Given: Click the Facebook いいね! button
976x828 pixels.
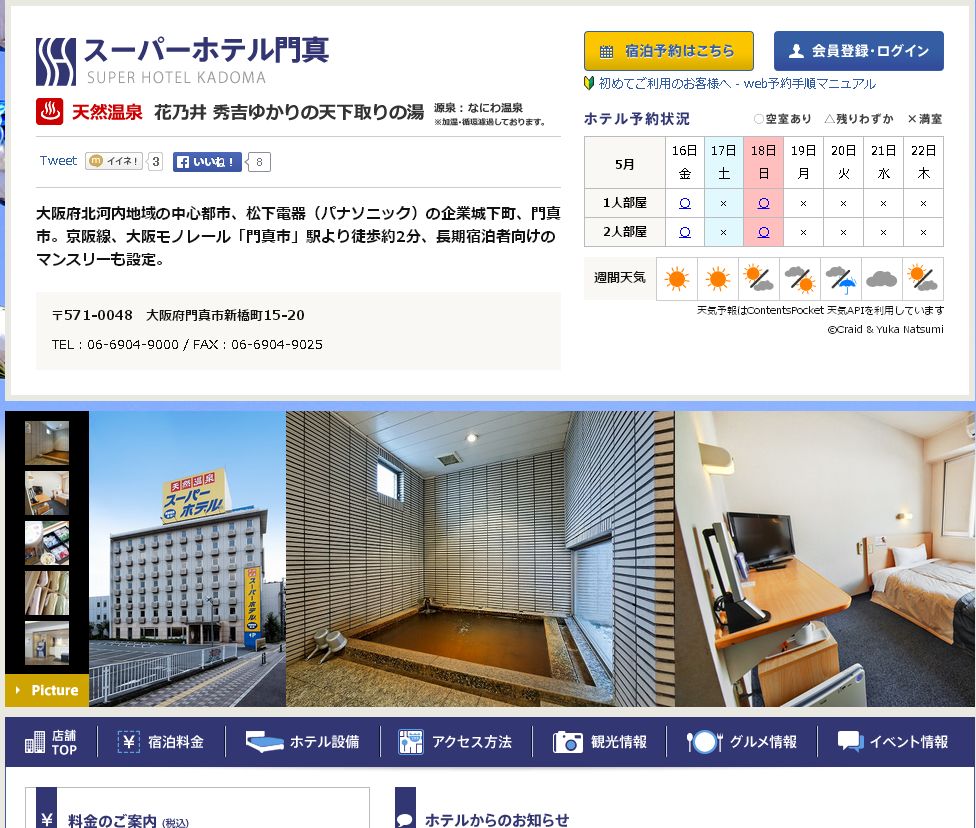Looking at the screenshot, I should pos(207,162).
